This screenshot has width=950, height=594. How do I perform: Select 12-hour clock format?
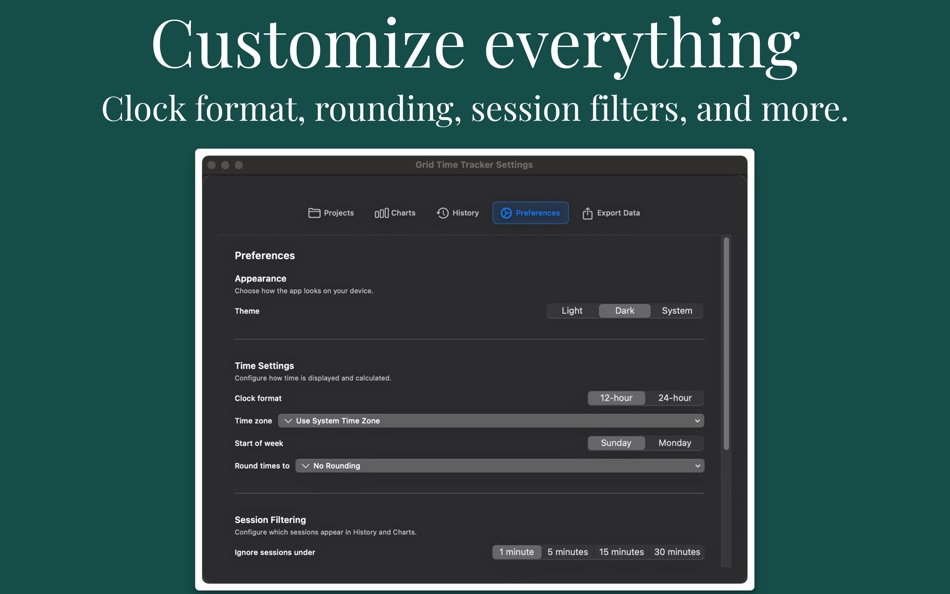(x=616, y=398)
